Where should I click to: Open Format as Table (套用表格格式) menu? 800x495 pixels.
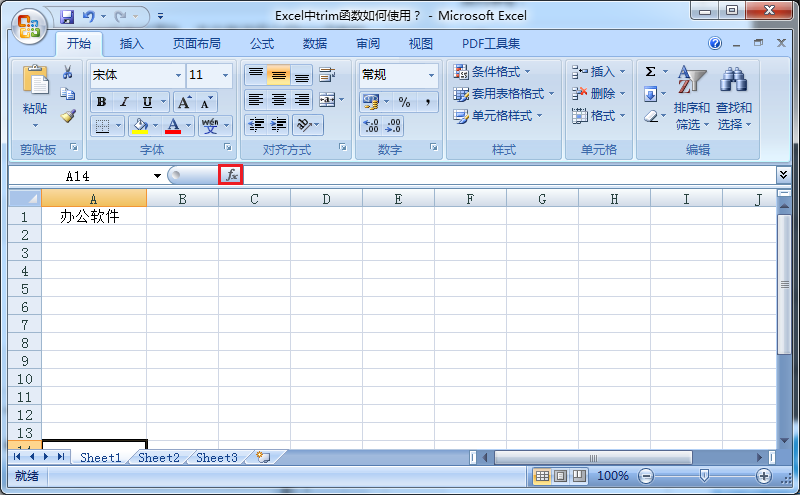[x=504, y=94]
